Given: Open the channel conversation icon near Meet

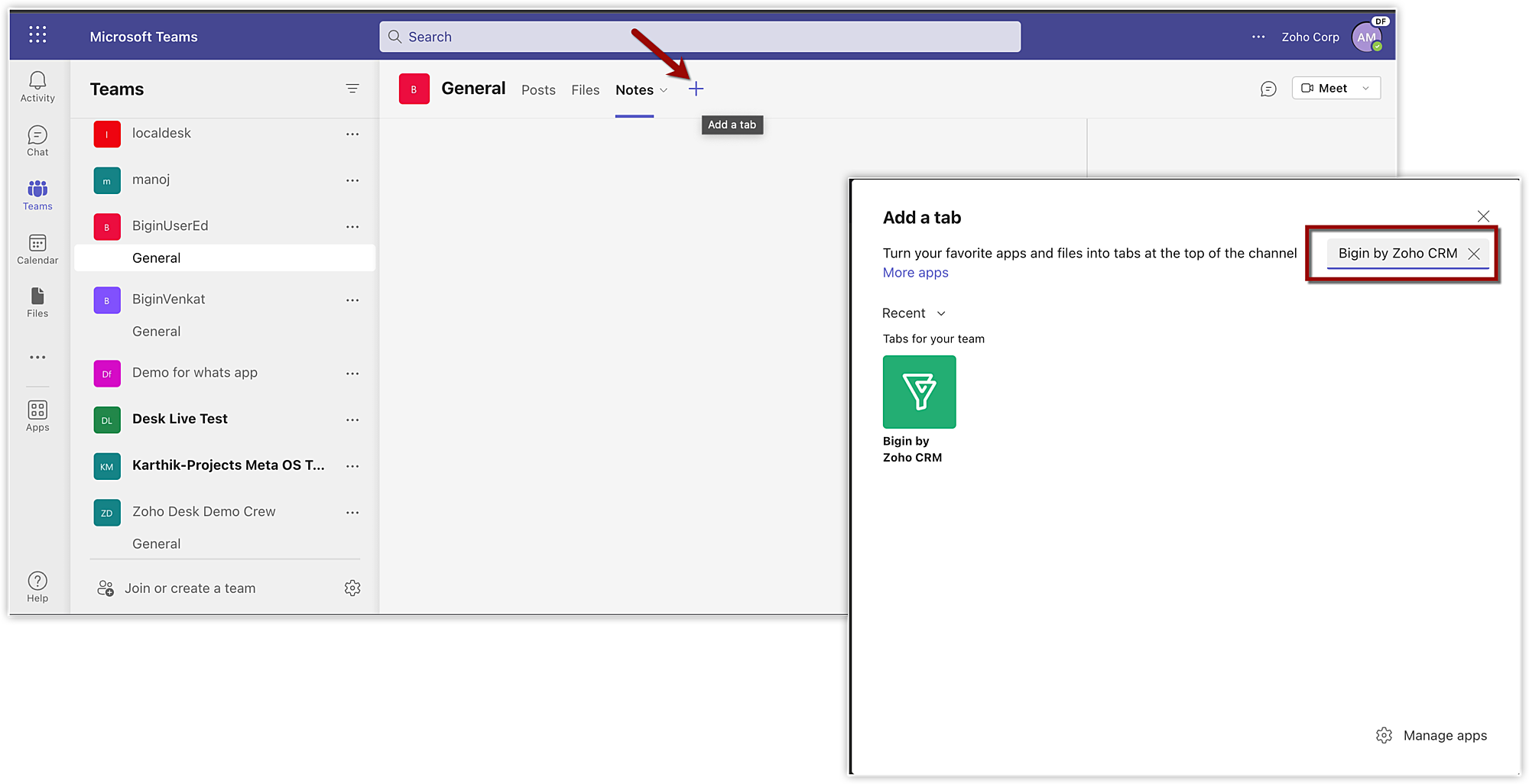Looking at the screenshot, I should (1268, 89).
